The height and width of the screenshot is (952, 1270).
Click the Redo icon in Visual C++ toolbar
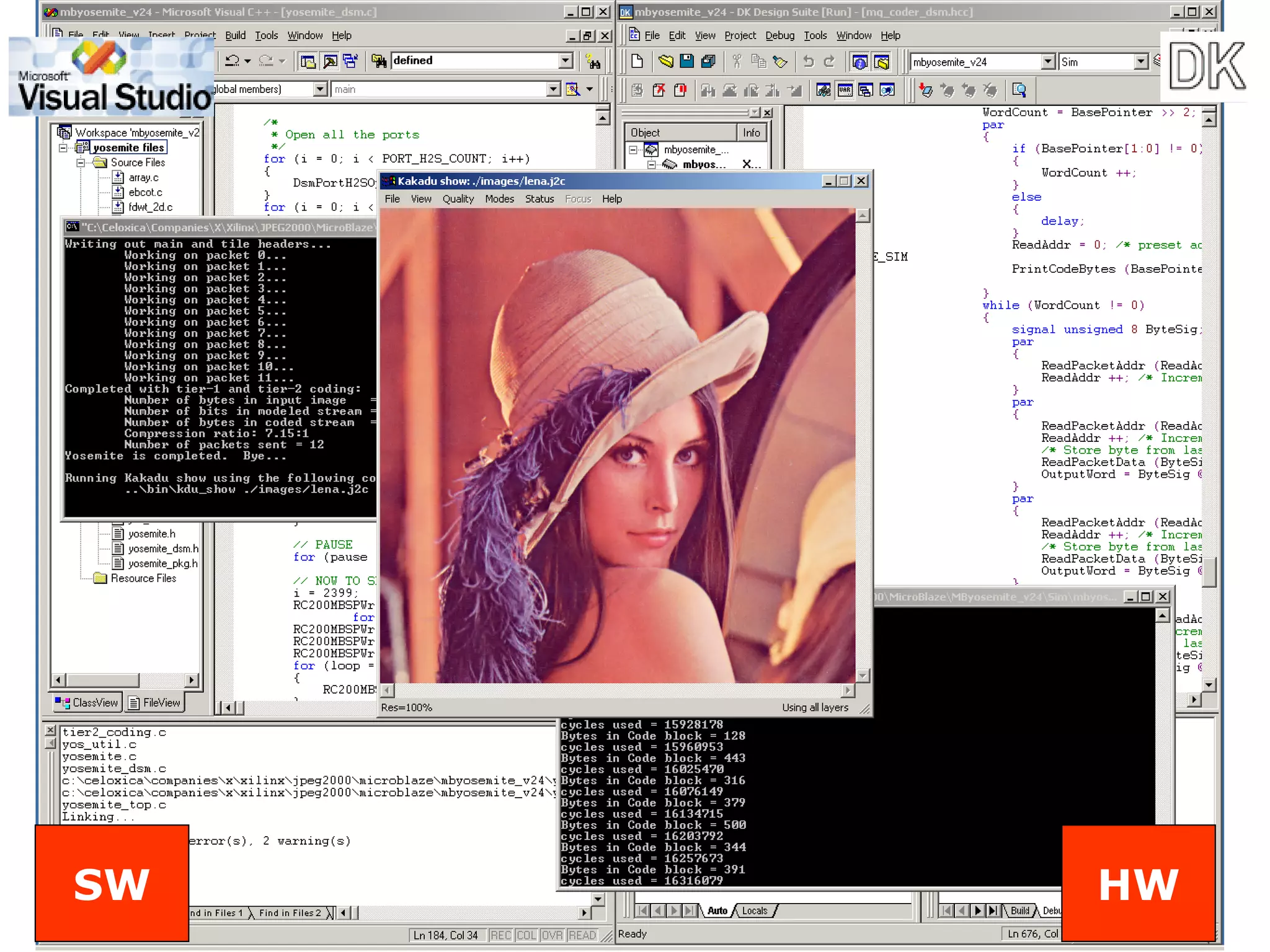(x=266, y=61)
